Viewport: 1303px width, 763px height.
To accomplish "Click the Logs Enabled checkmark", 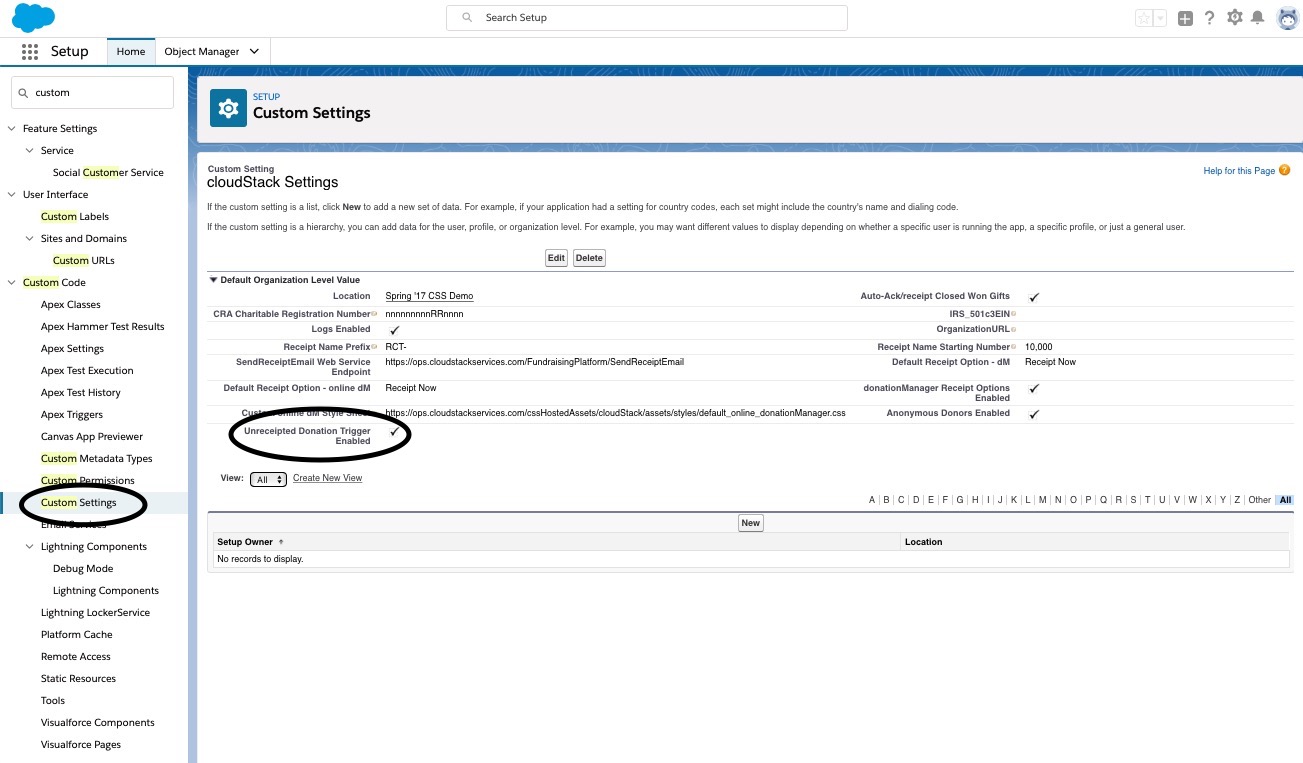I will pyautogui.click(x=394, y=330).
